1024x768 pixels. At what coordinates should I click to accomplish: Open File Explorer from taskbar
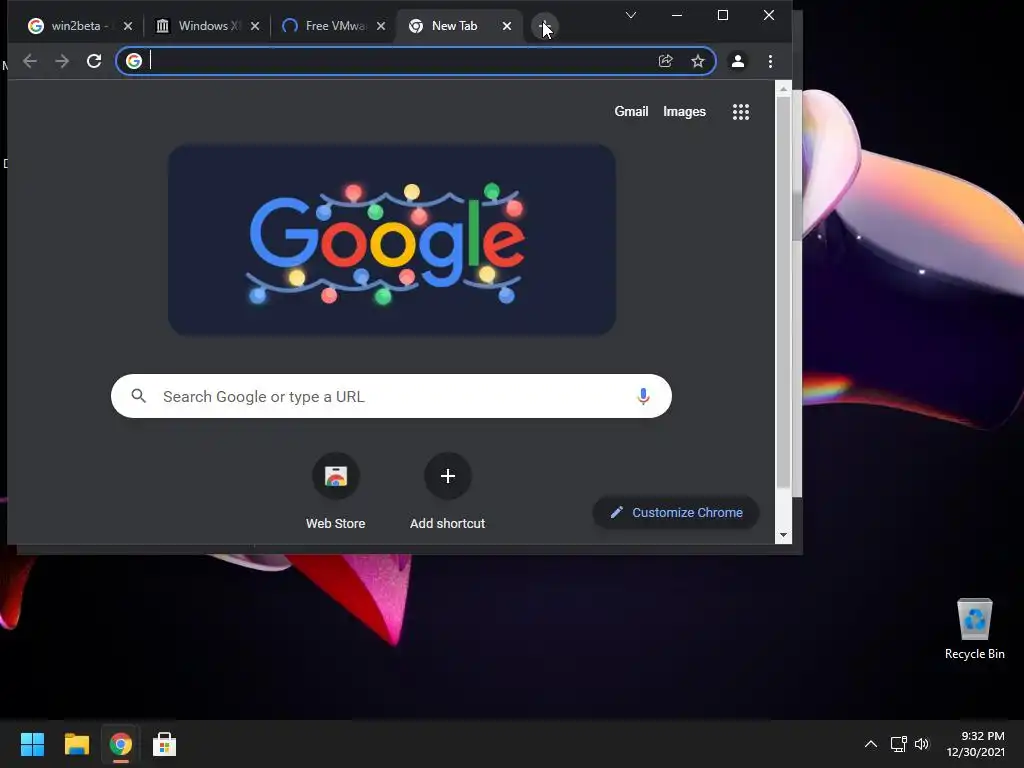click(76, 744)
